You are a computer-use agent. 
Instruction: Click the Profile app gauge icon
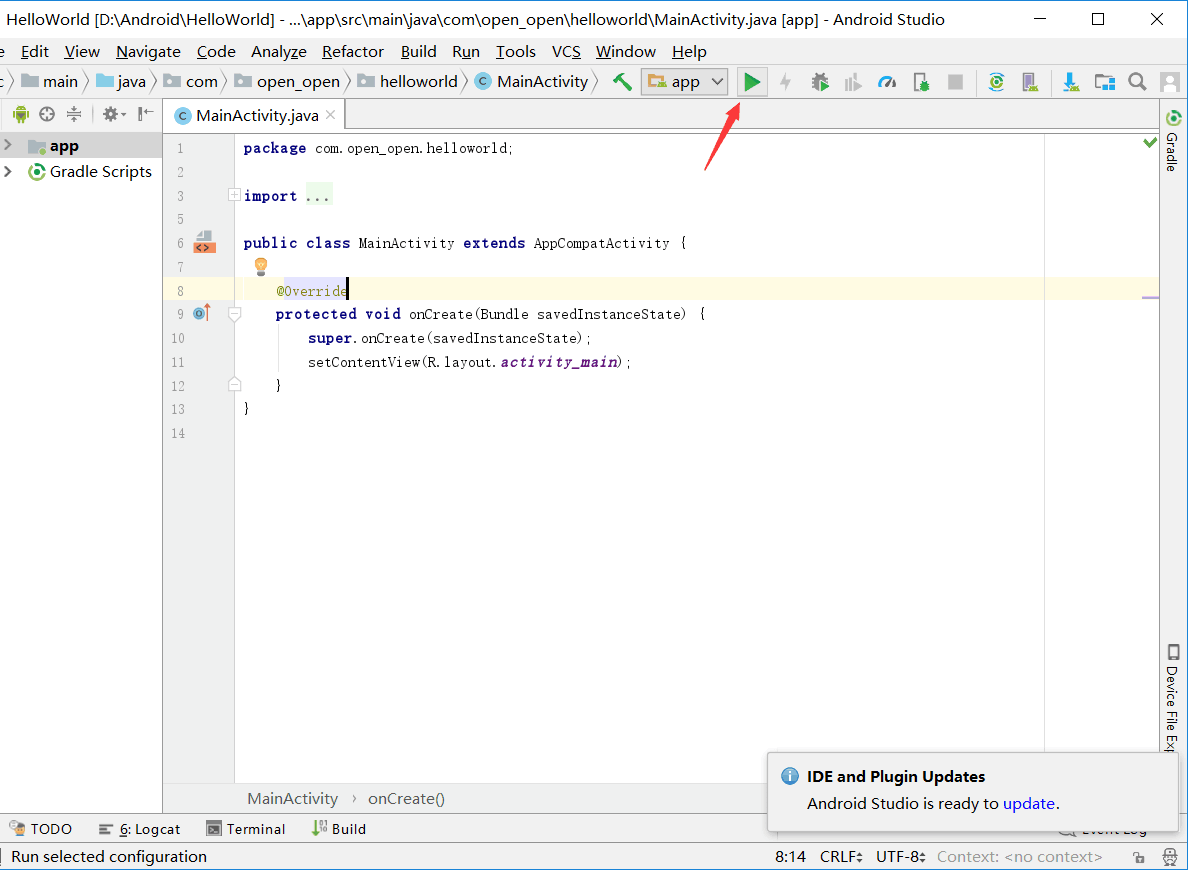[887, 82]
